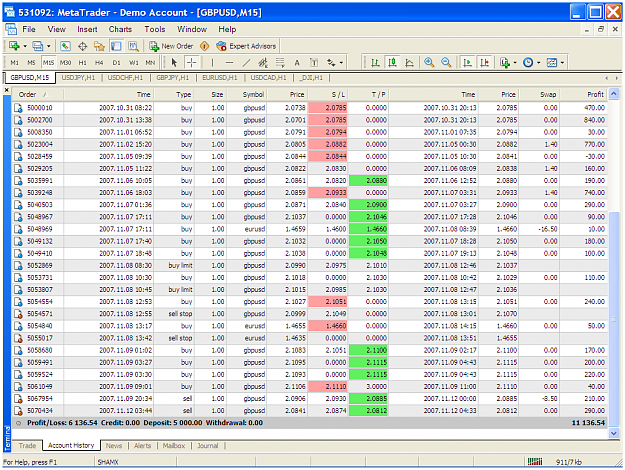
Task: Click the MetaEditor diamond icon
Action: [204, 46]
